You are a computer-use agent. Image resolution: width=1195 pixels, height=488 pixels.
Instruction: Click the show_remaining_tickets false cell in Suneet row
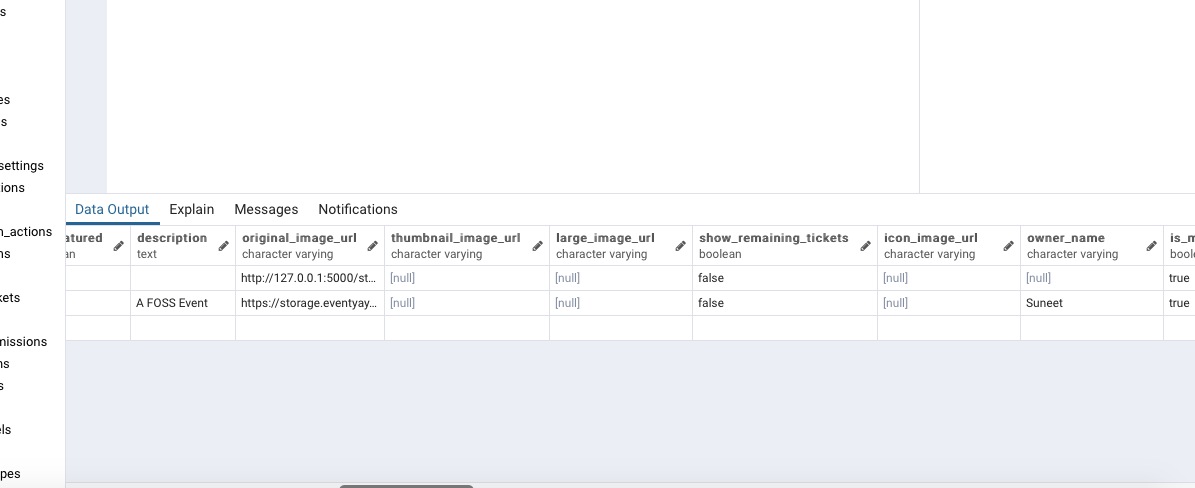[x=785, y=303]
